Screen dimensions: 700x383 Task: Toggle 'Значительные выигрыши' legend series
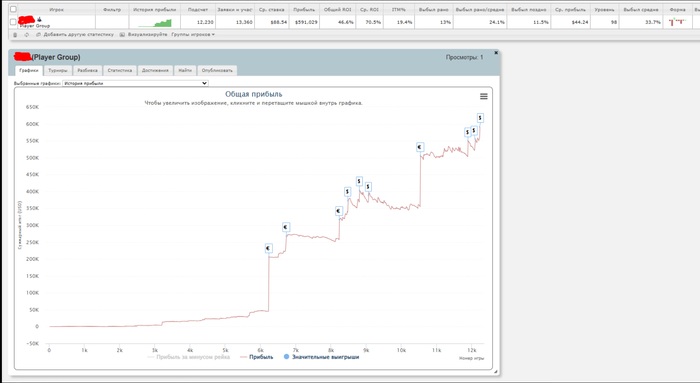click(321, 357)
